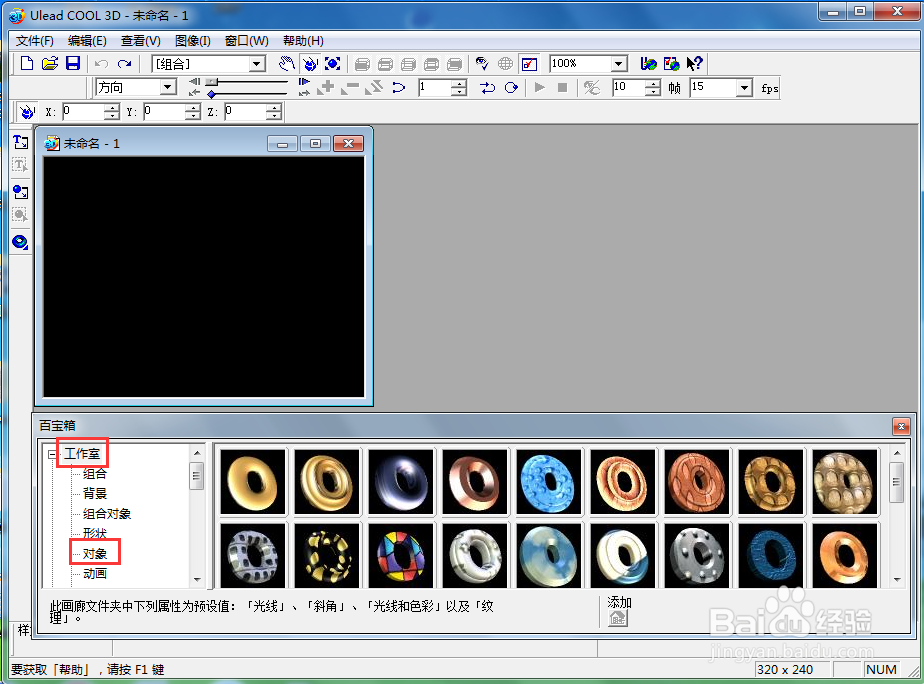Viewport: 924px width, 684px height.
Task: Increase the current frame number spinner
Action: (459, 84)
